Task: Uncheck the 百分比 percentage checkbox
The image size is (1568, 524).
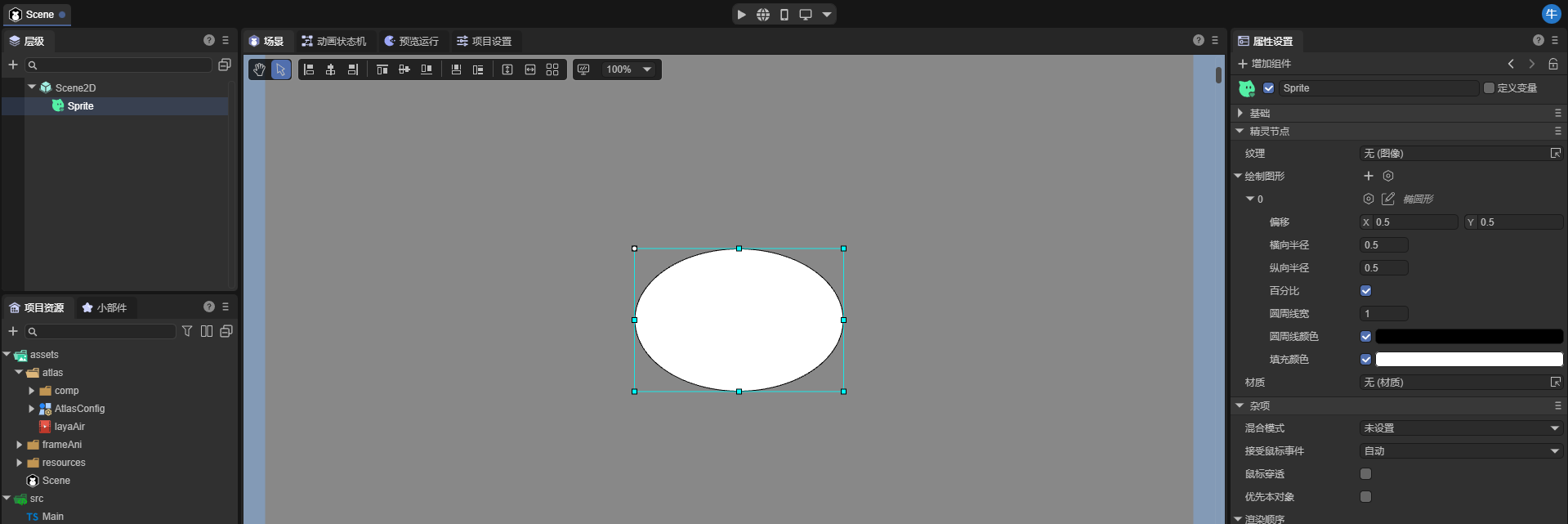Action: tap(1365, 291)
